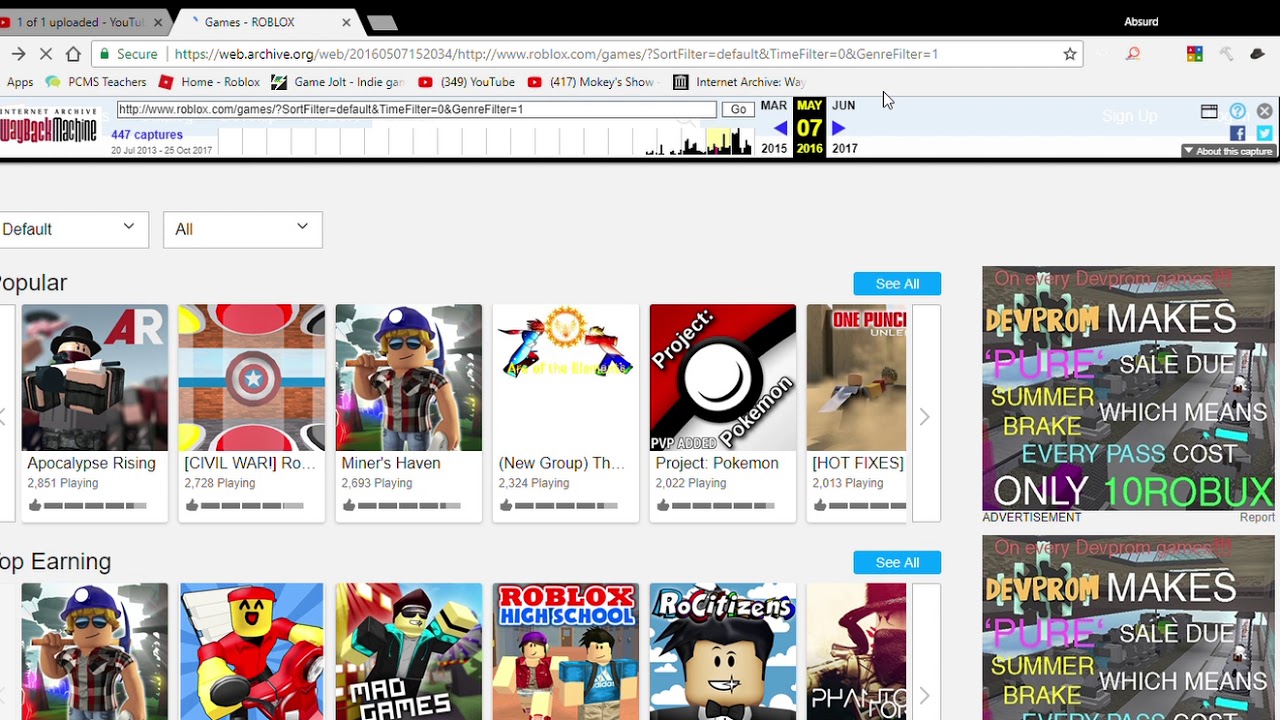
Task: Bookmark this page with the star icon
Action: [1070, 54]
